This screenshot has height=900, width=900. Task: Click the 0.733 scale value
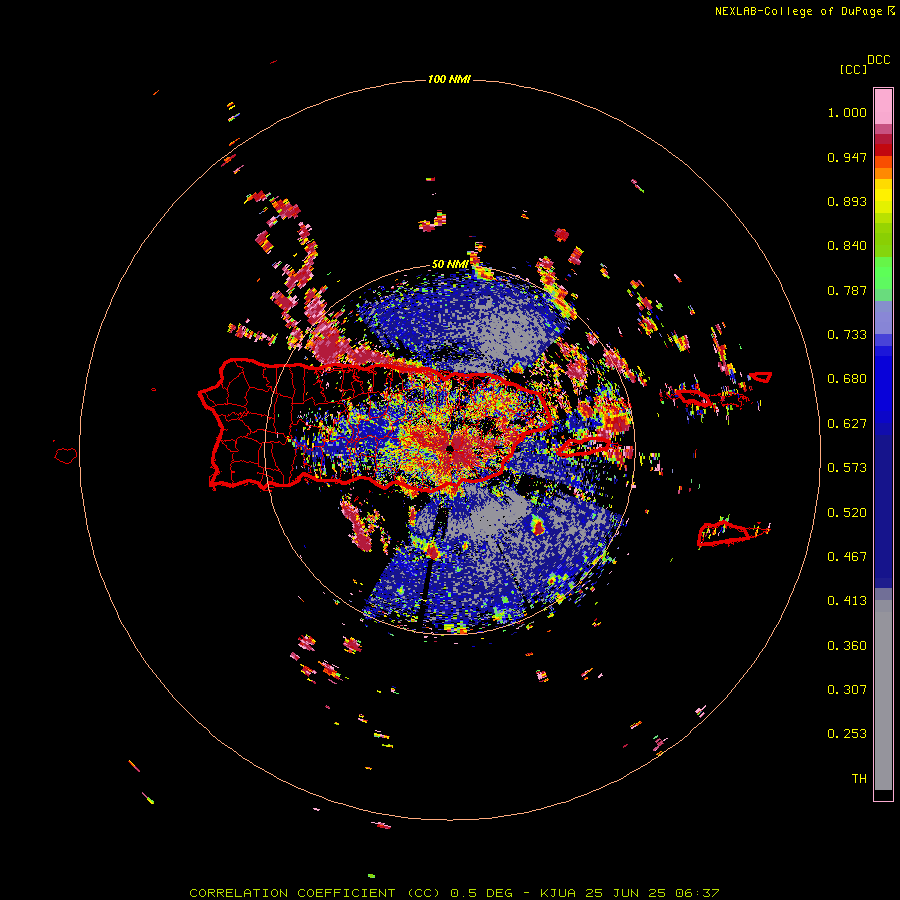847,335
